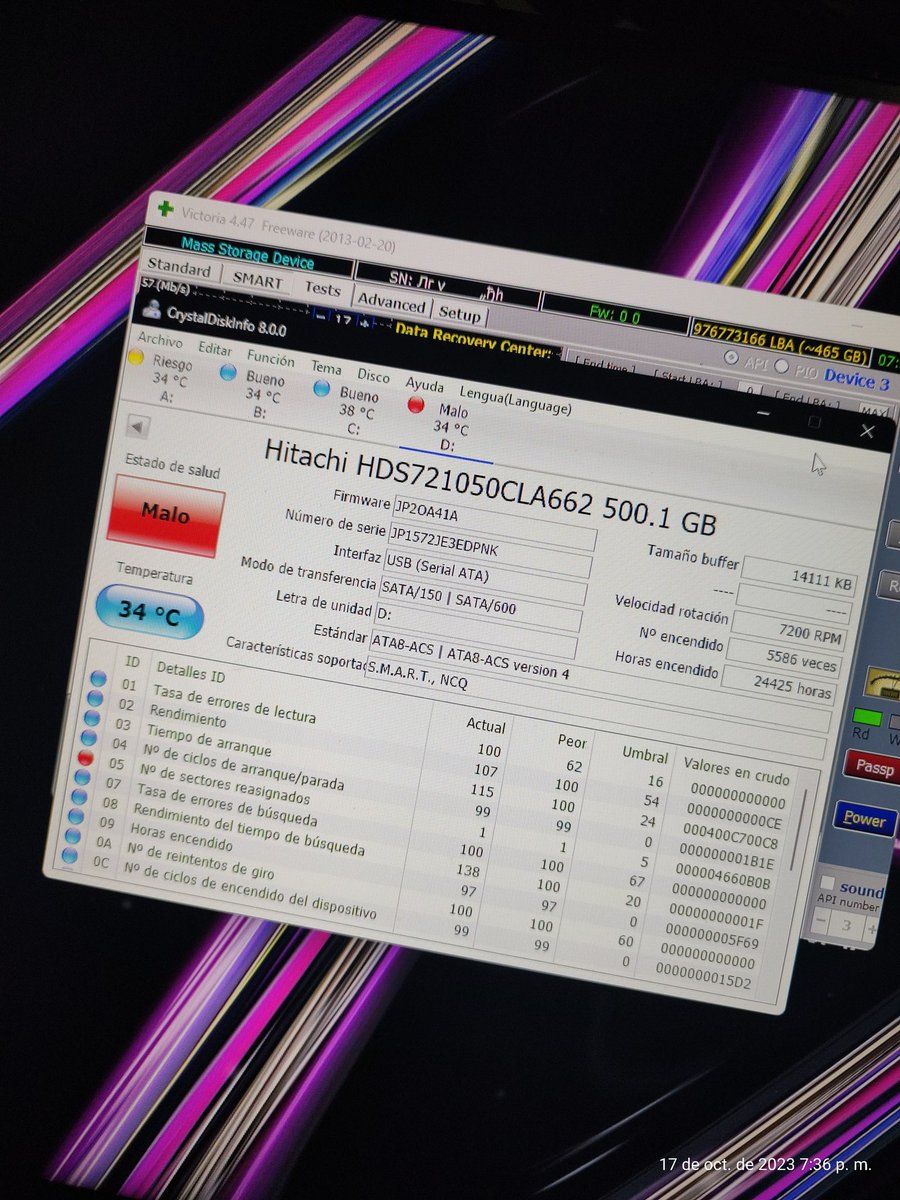
Task: Select PIO radio button in Victoria
Action: [x=782, y=366]
